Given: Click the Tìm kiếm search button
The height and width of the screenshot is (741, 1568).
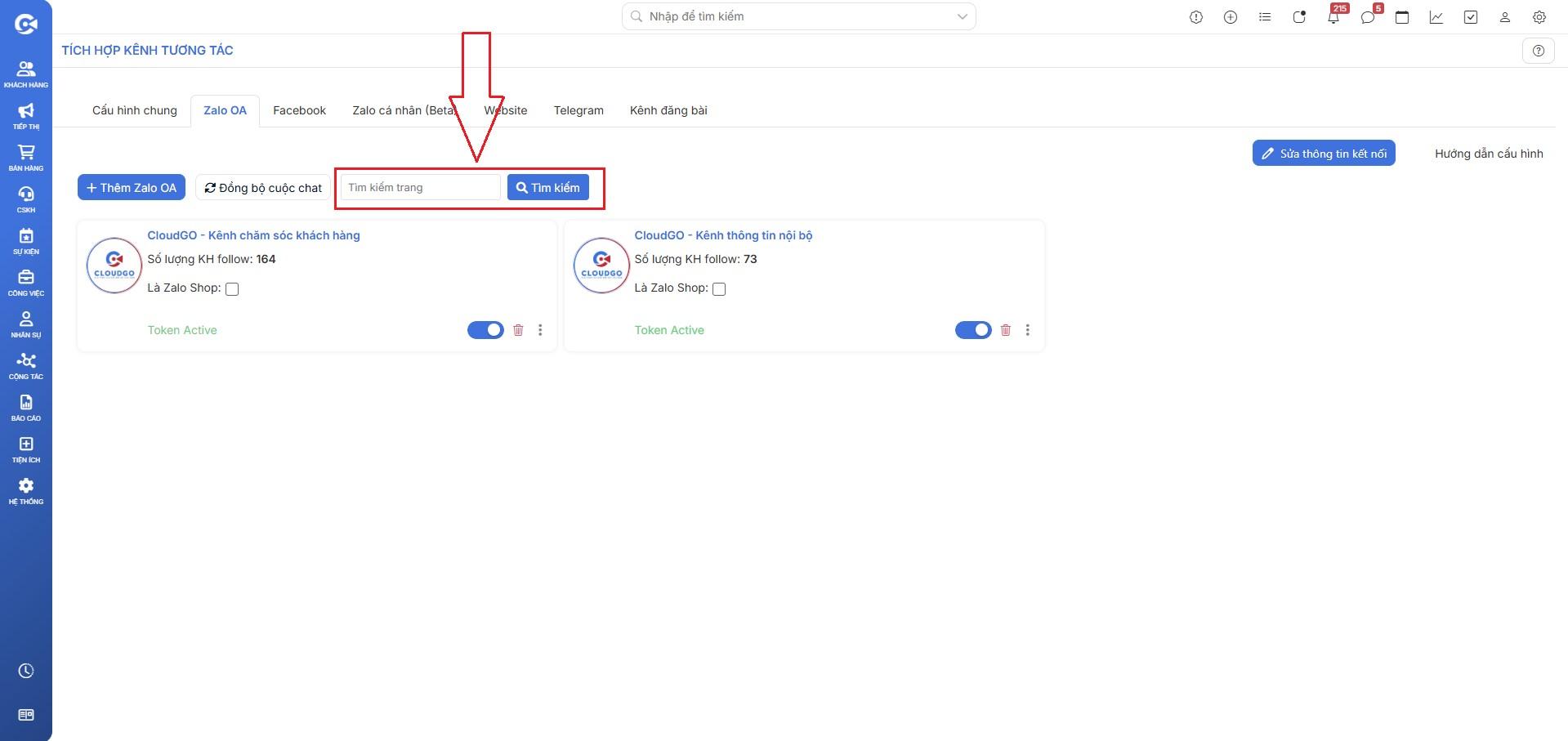Looking at the screenshot, I should [x=548, y=187].
